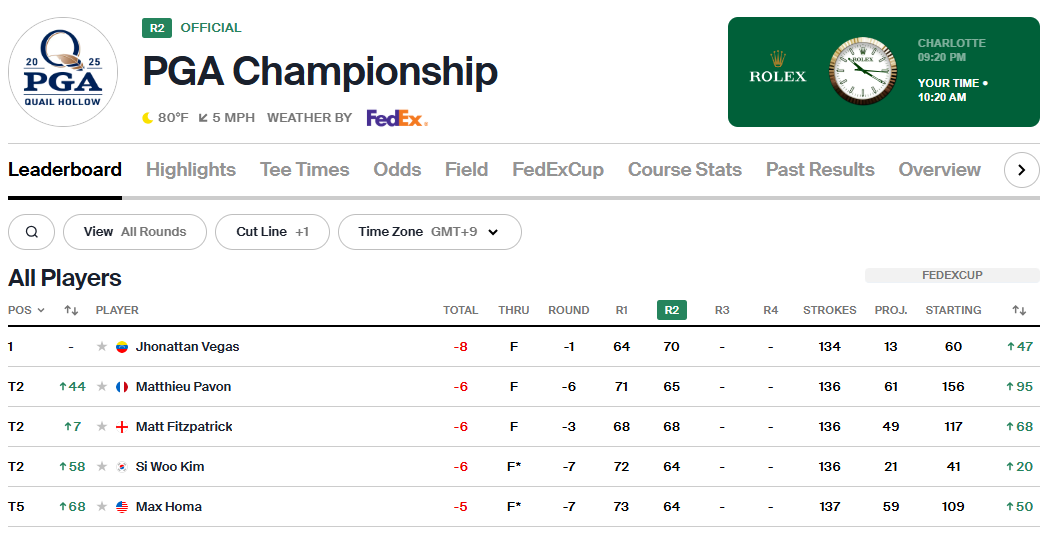This screenshot has width=1056, height=533.
Task: Toggle the favorite star next to Max Homa
Action: pyautogui.click(x=102, y=507)
